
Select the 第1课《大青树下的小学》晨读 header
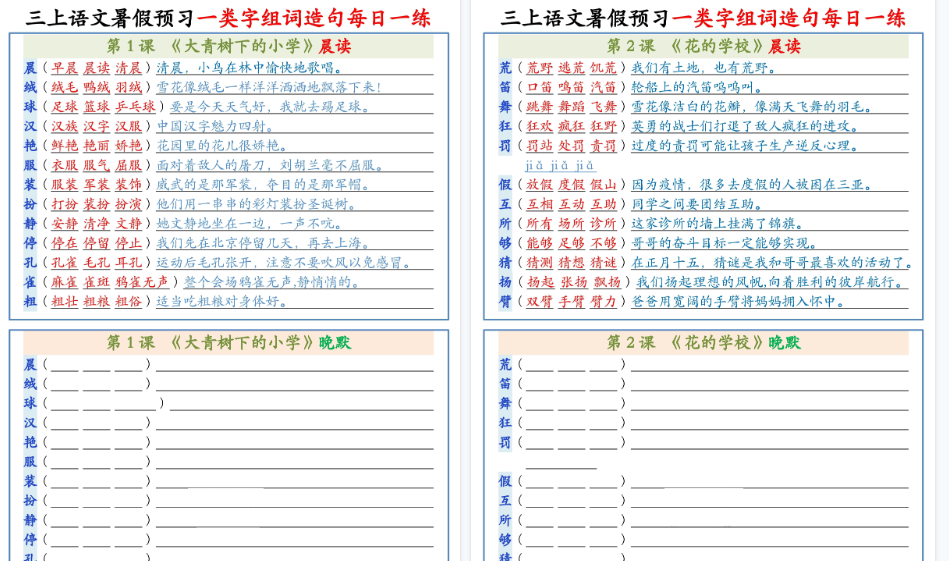228,46
